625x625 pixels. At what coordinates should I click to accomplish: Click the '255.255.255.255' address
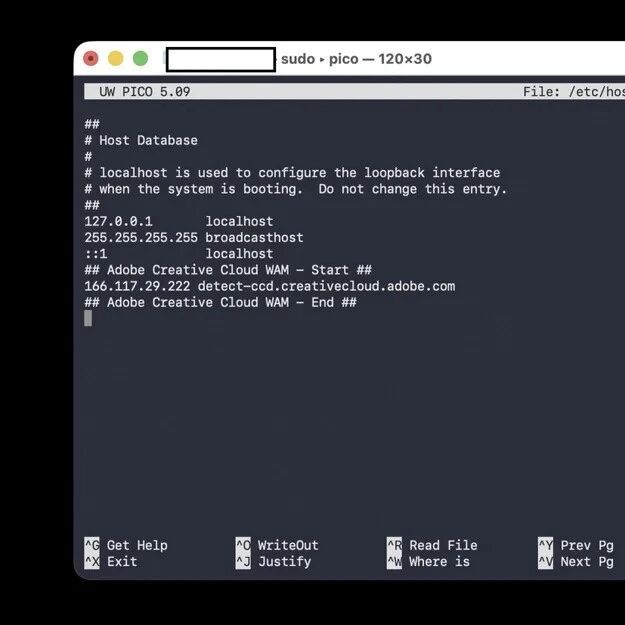[141, 238]
